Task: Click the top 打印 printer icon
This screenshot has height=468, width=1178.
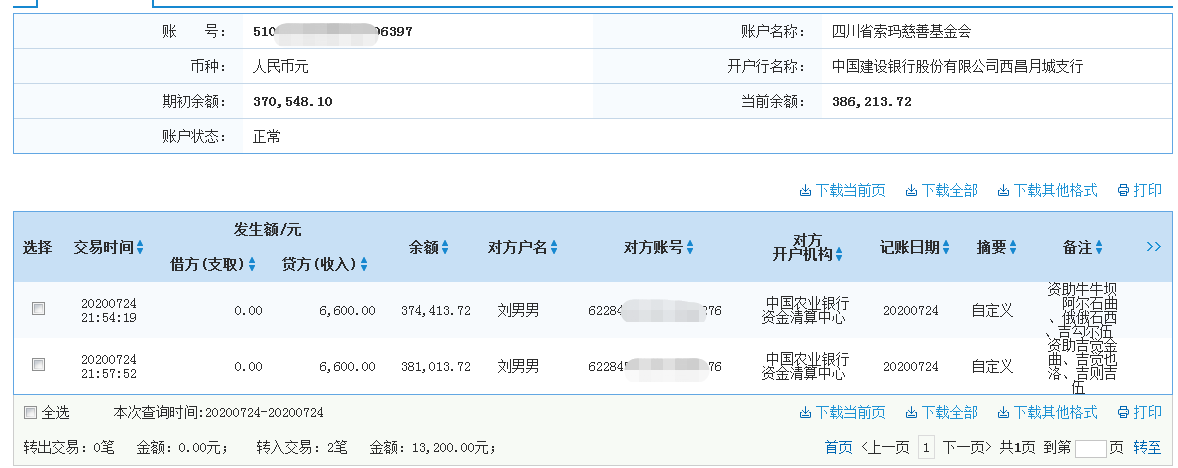Action: pos(1123,191)
